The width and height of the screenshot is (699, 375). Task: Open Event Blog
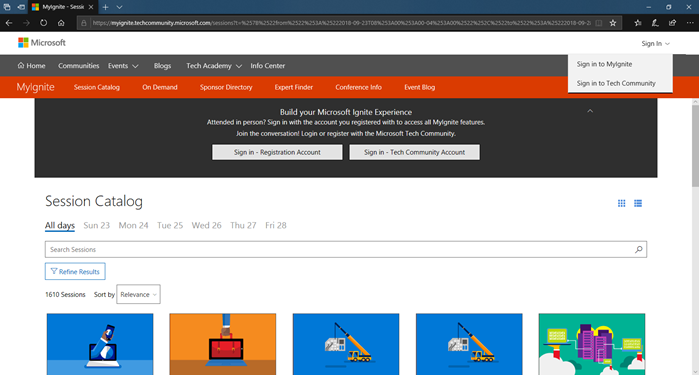[419, 87]
